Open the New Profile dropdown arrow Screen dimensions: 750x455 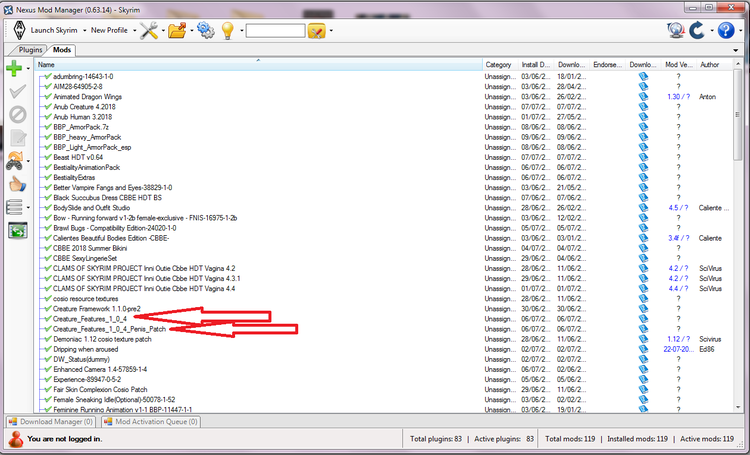tap(134, 31)
